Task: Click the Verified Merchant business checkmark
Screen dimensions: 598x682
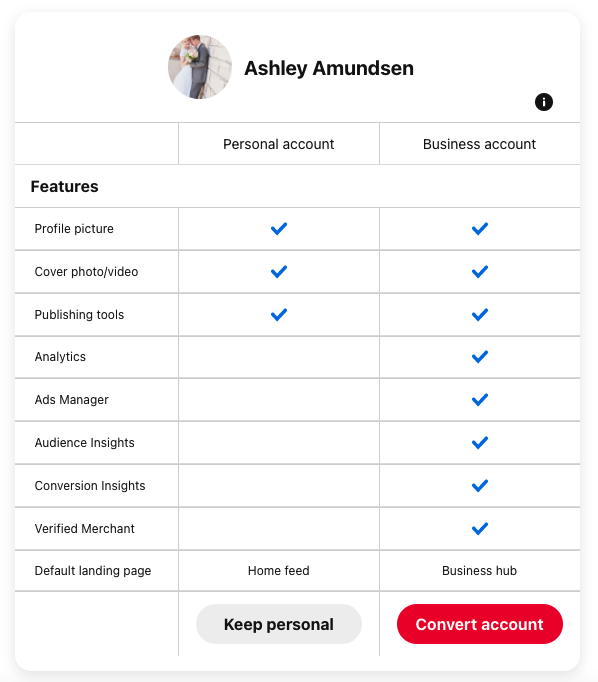Action: [480, 528]
